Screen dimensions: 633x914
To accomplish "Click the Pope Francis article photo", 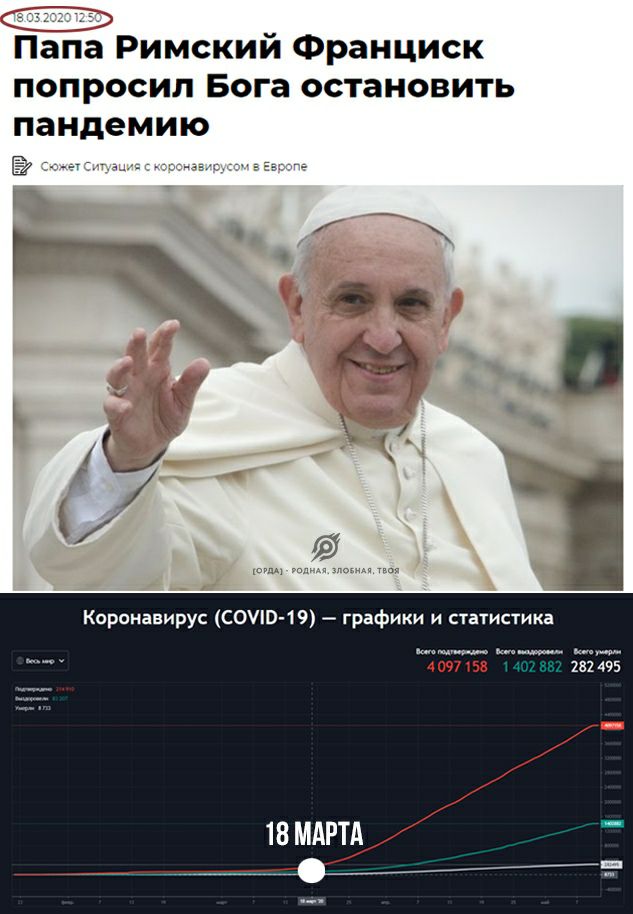I will click(x=318, y=388).
